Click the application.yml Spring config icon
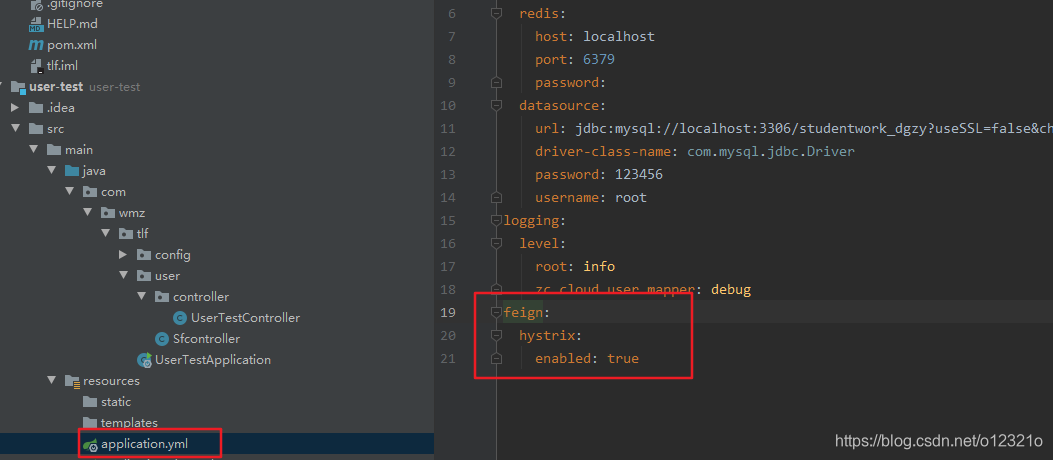 coord(90,444)
